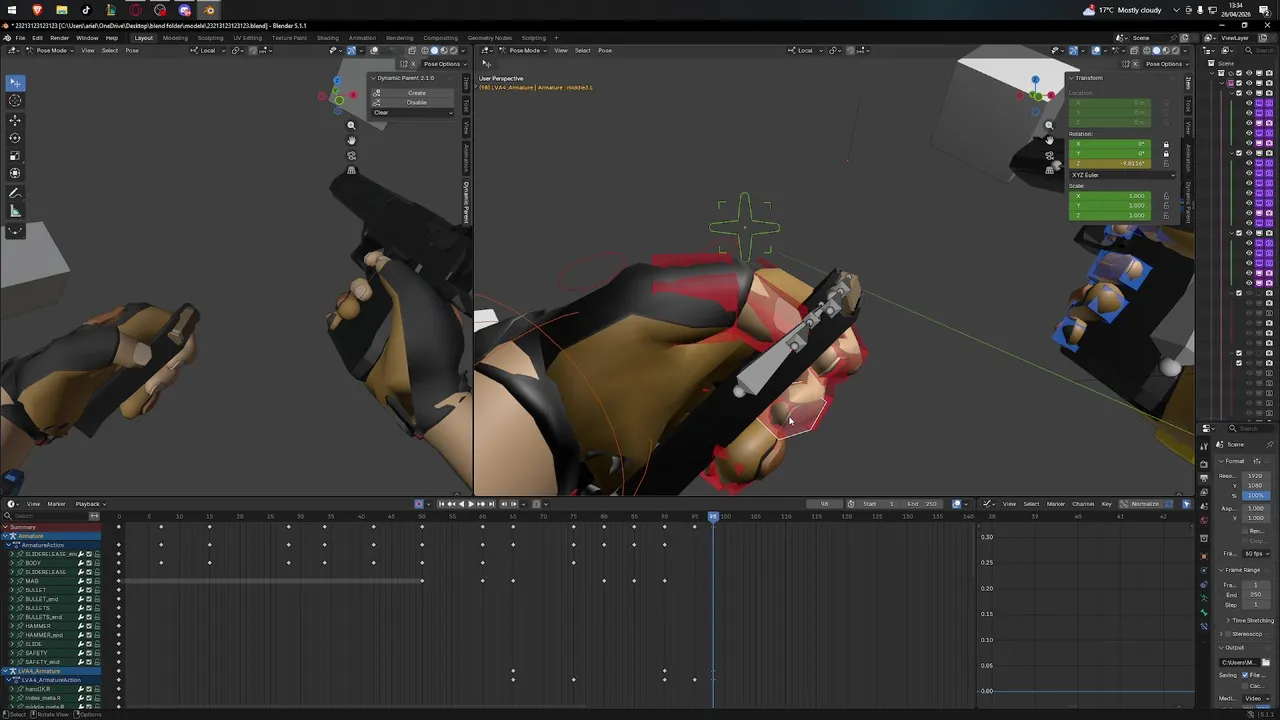The height and width of the screenshot is (720, 1280).
Task: Open the Render menu
Action: [60, 38]
